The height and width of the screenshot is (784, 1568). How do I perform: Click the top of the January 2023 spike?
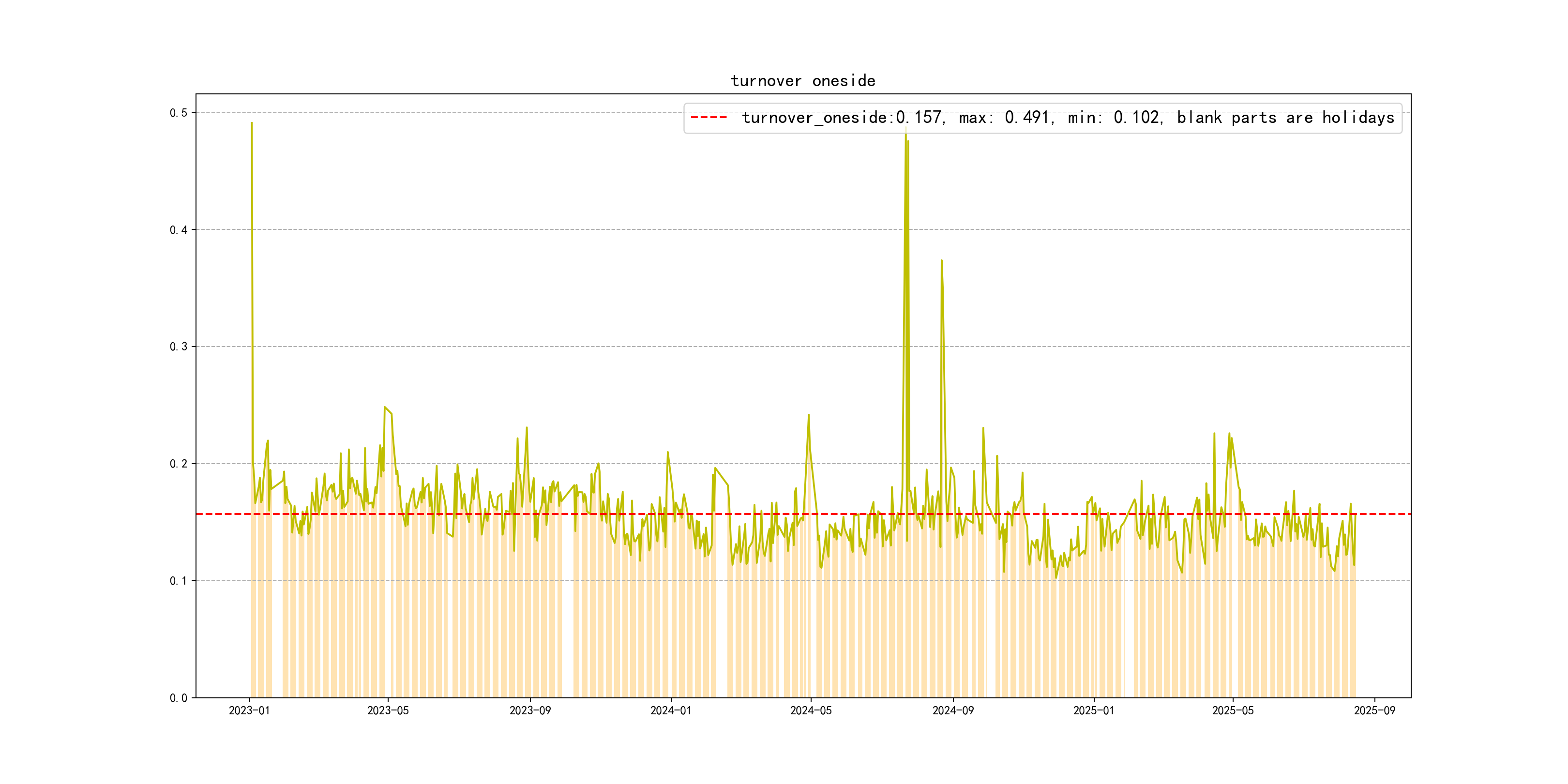point(251,123)
